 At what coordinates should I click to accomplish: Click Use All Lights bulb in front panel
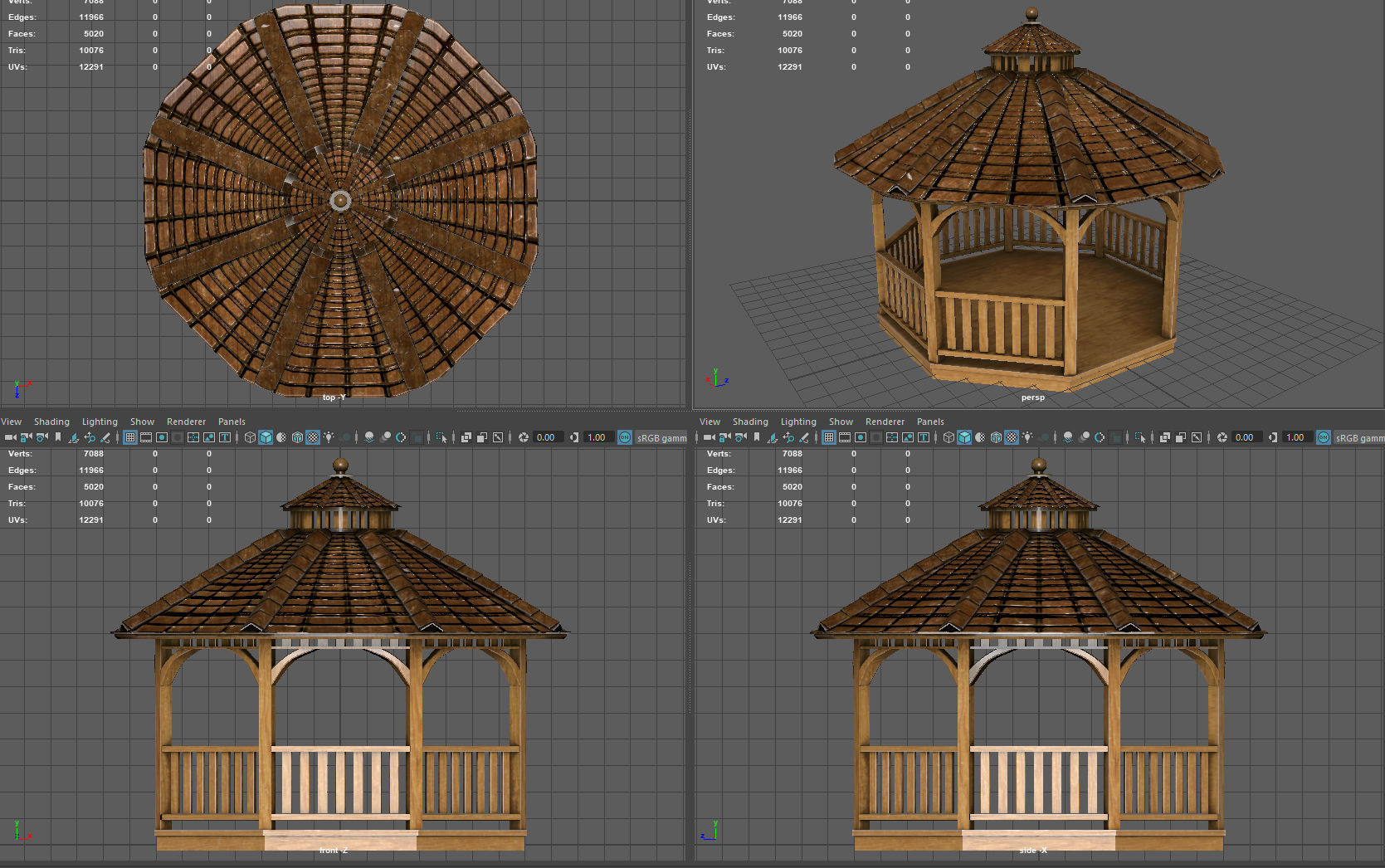click(329, 437)
